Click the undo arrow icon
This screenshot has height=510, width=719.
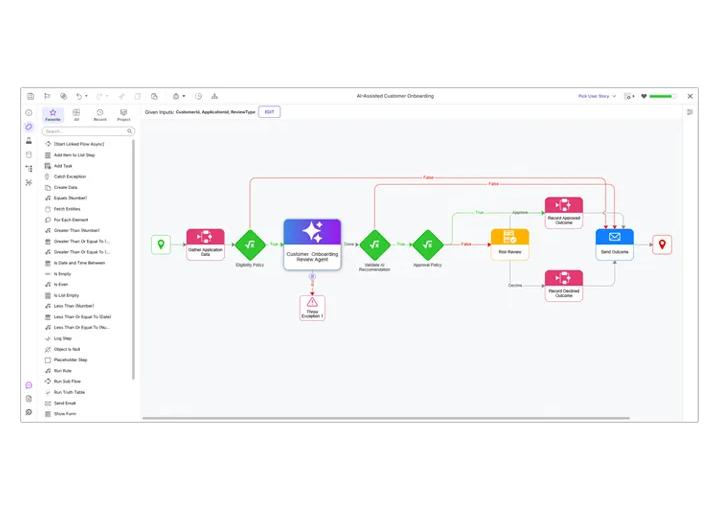(79, 96)
